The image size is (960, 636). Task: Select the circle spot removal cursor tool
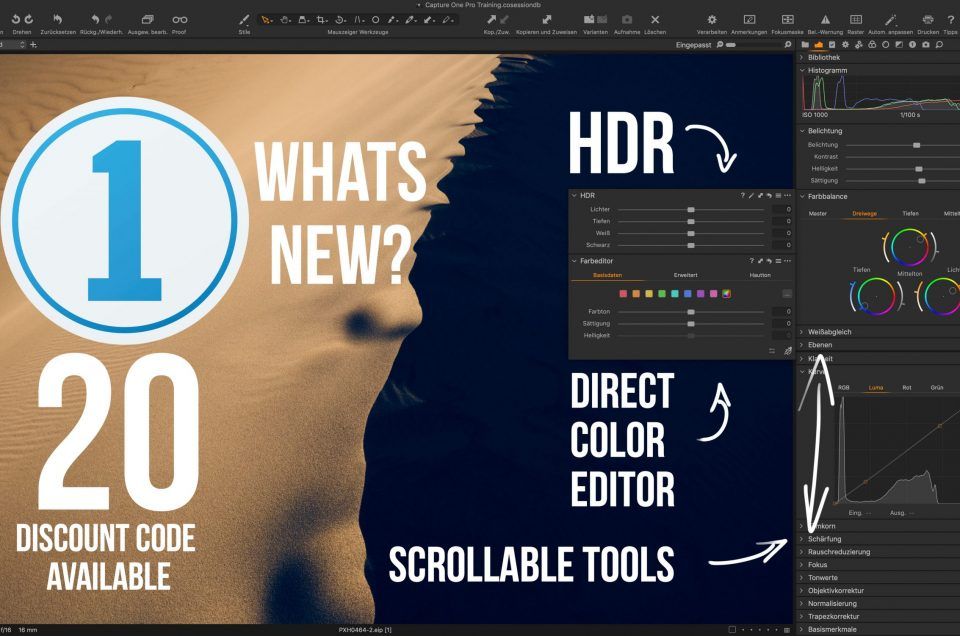375,20
